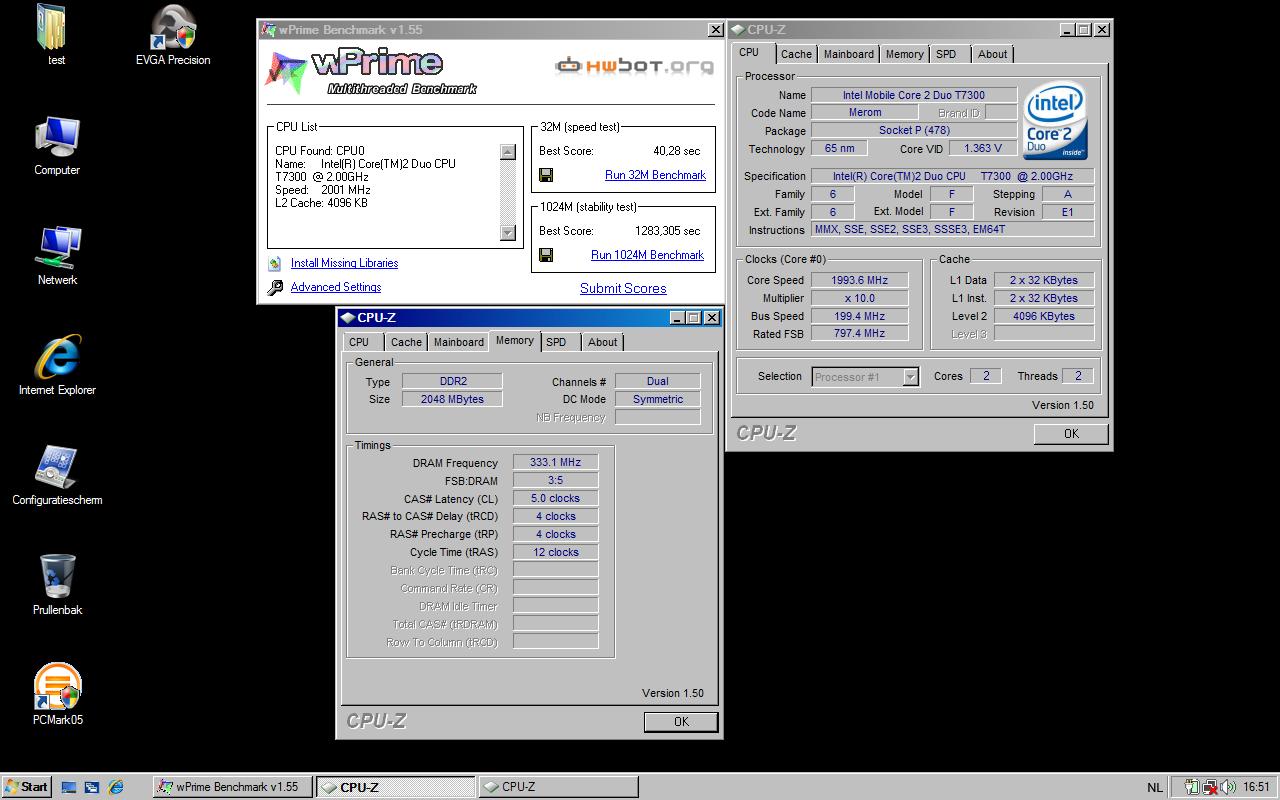
Task: Click the Advanced Settings wrench icon
Action: (275, 288)
